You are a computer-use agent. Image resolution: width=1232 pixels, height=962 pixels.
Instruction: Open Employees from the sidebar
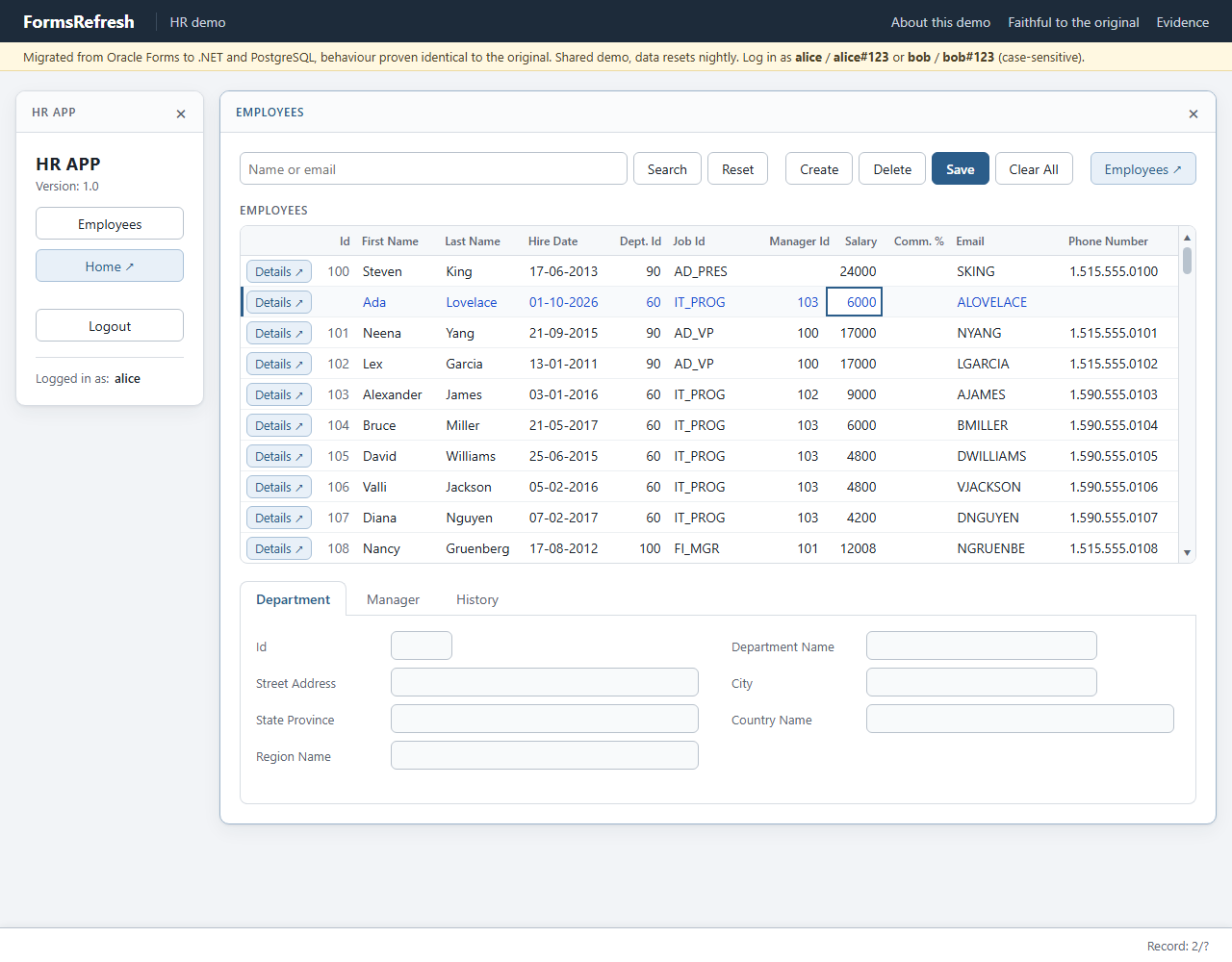110,224
